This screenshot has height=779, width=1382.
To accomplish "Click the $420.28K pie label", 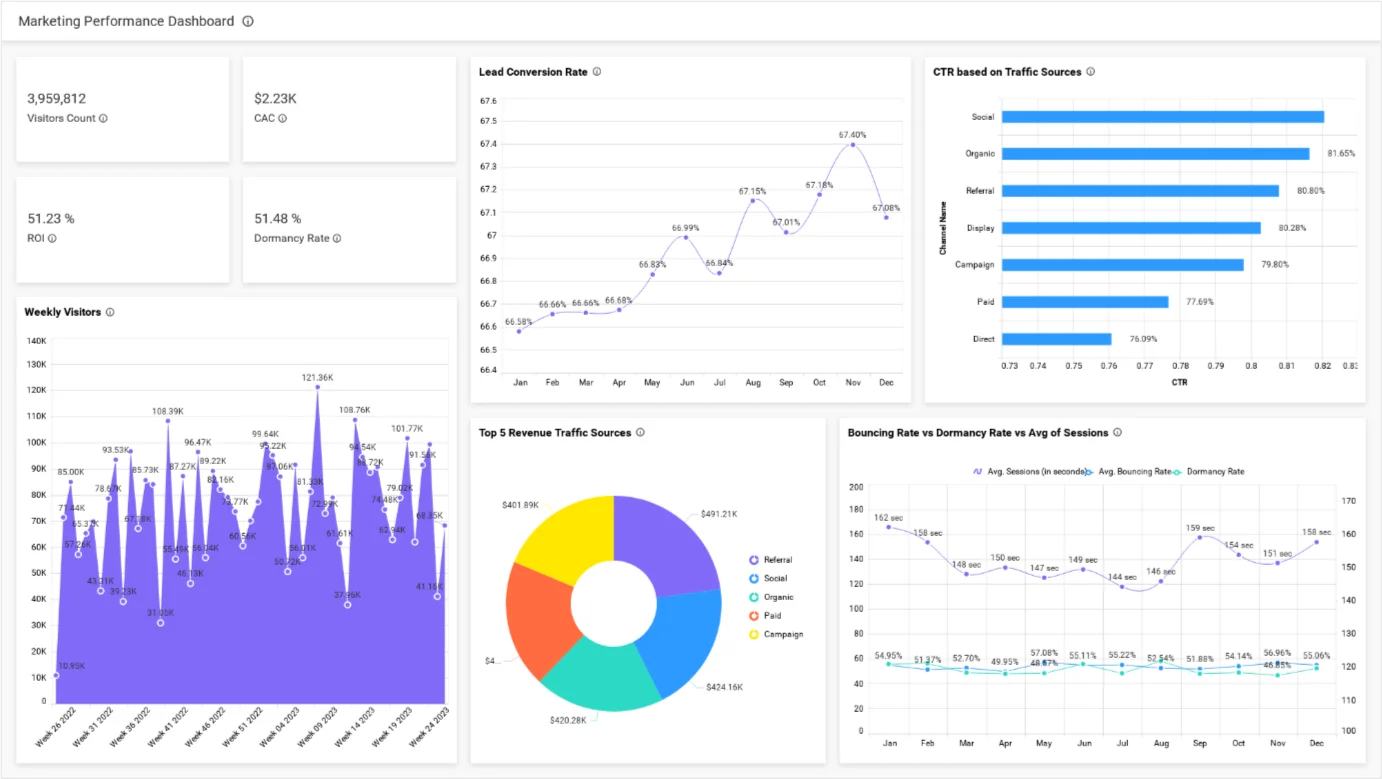I will click(x=569, y=720).
